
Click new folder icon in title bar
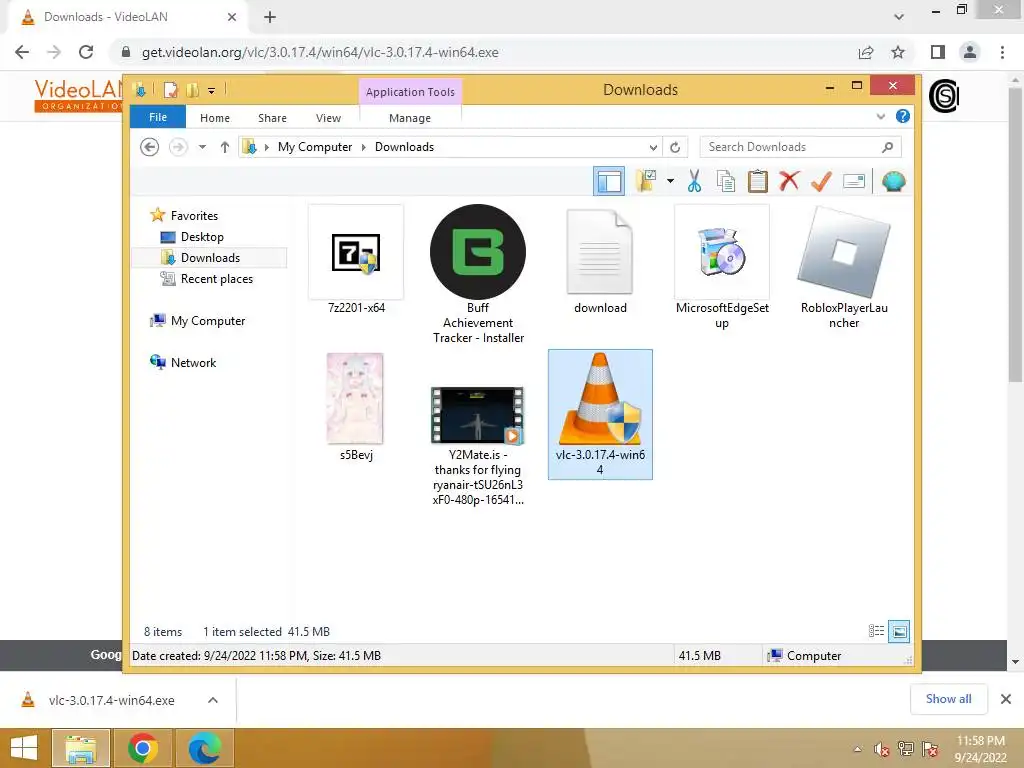(193, 90)
